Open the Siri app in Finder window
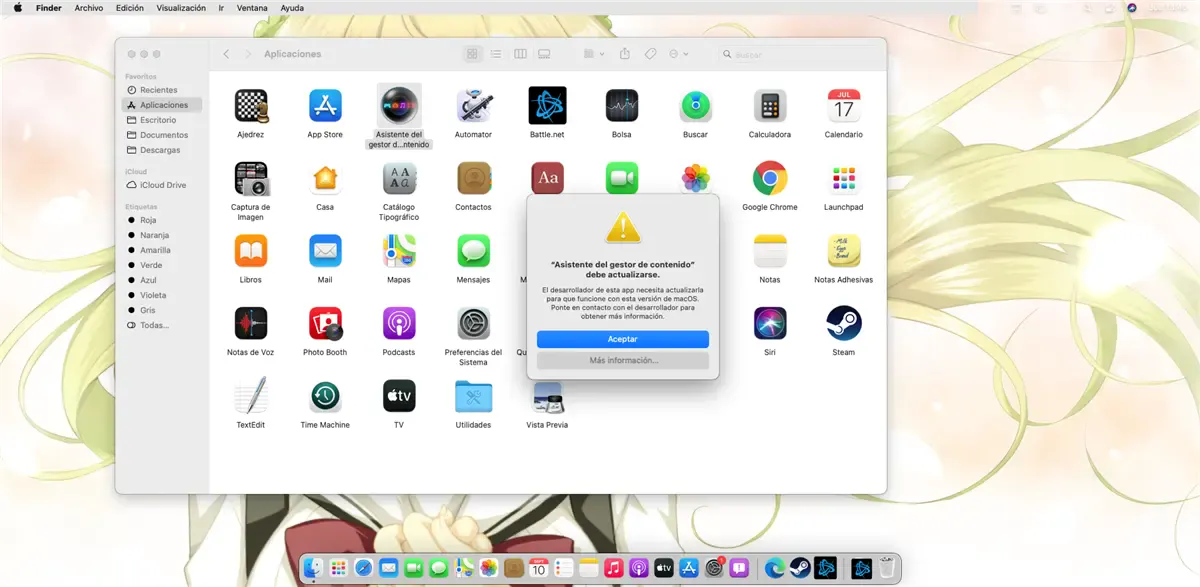 (770, 324)
